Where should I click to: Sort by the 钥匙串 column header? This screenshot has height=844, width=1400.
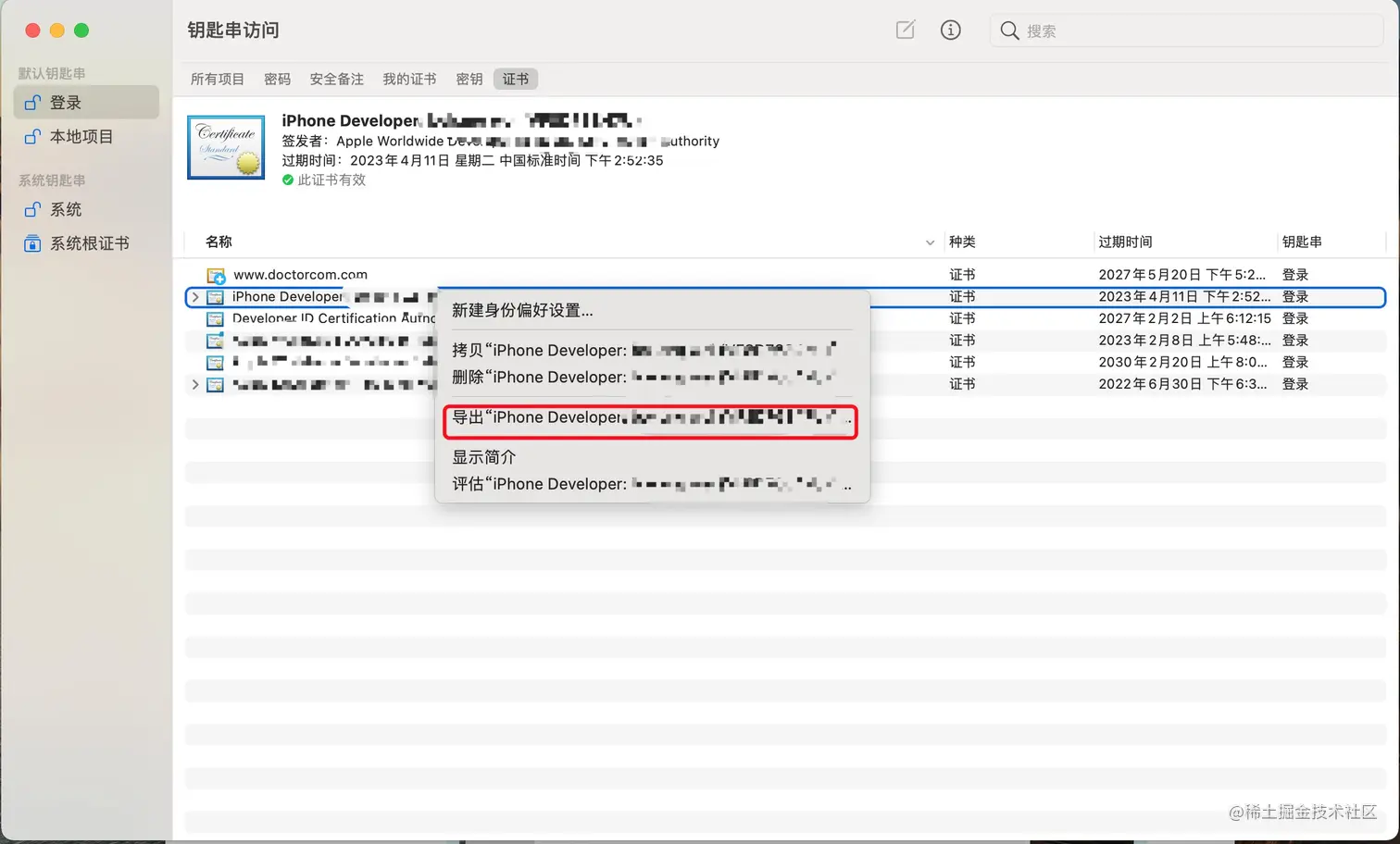tap(1302, 242)
